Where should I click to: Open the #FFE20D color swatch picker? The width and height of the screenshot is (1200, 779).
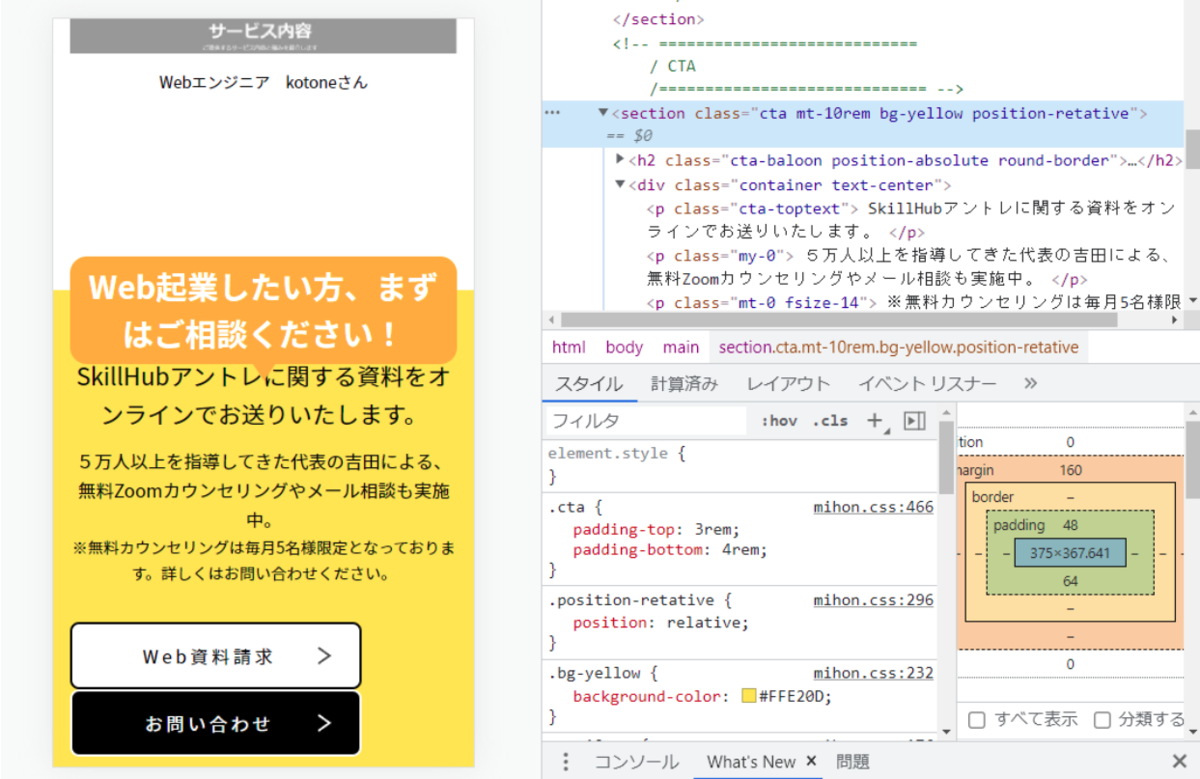(749, 696)
